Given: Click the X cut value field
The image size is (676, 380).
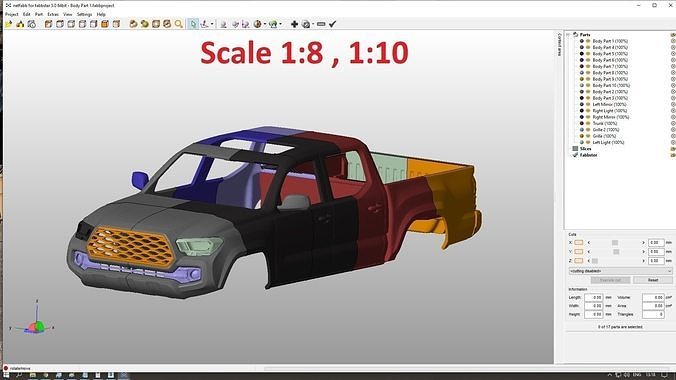Looking at the screenshot, I should 656,243.
